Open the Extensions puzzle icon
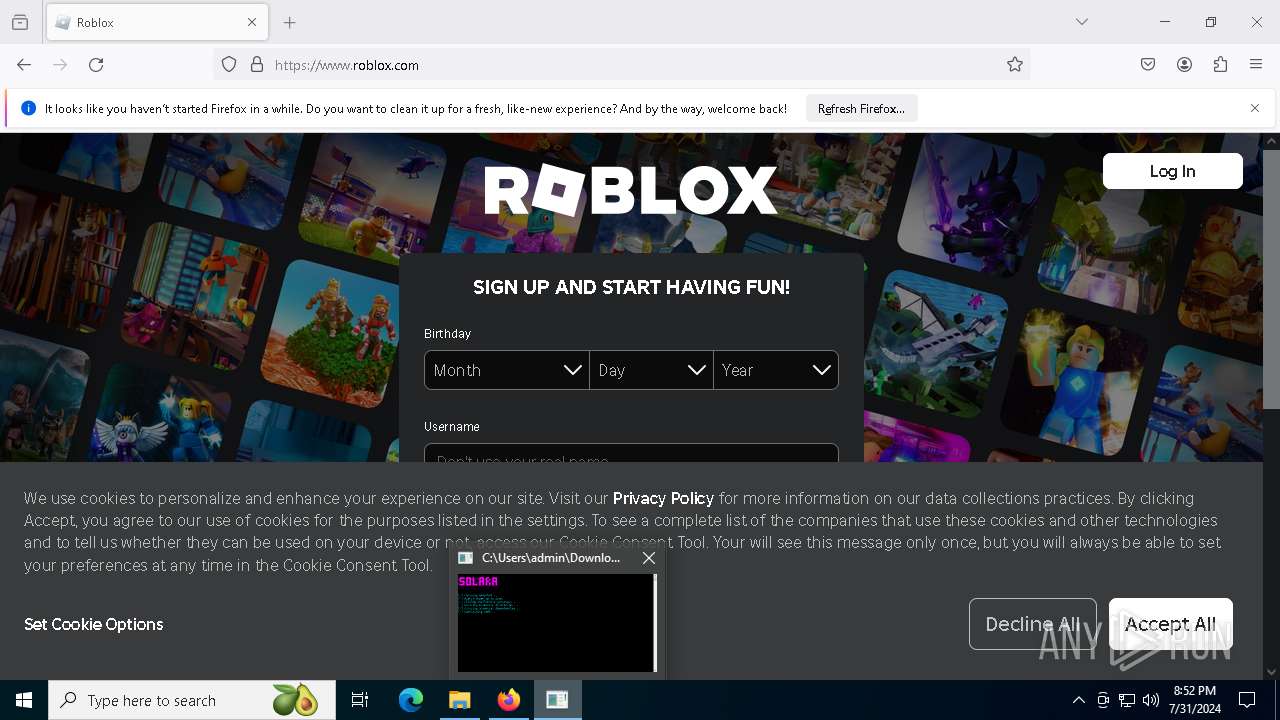 click(1220, 65)
